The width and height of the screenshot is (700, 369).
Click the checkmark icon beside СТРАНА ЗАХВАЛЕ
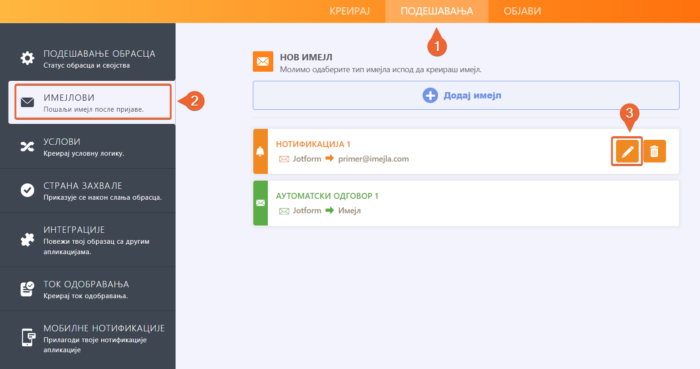pyautogui.click(x=27, y=190)
